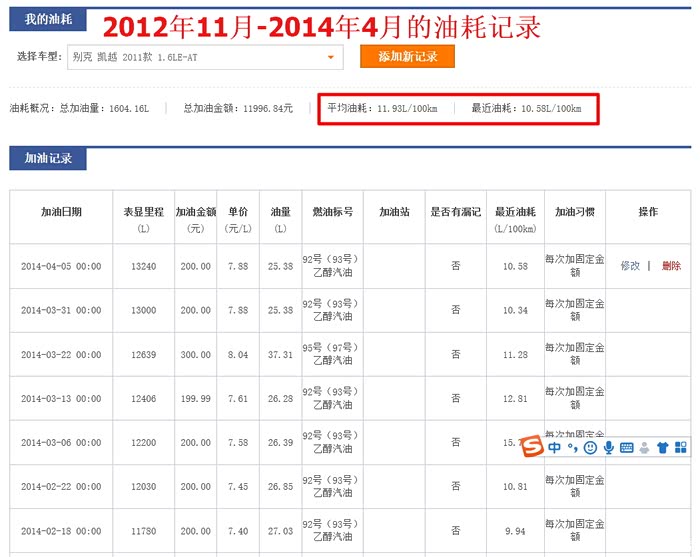Click fuel grade 95号(97号)乙醇汽油
This screenshot has width=700, height=557.
click(x=330, y=354)
